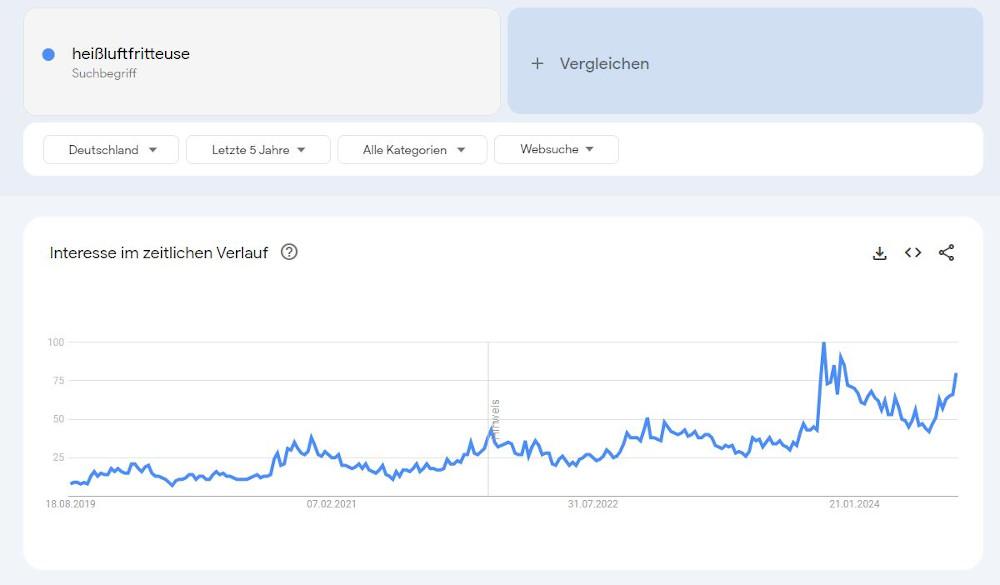Click the chart peak near value 100

click(823, 344)
